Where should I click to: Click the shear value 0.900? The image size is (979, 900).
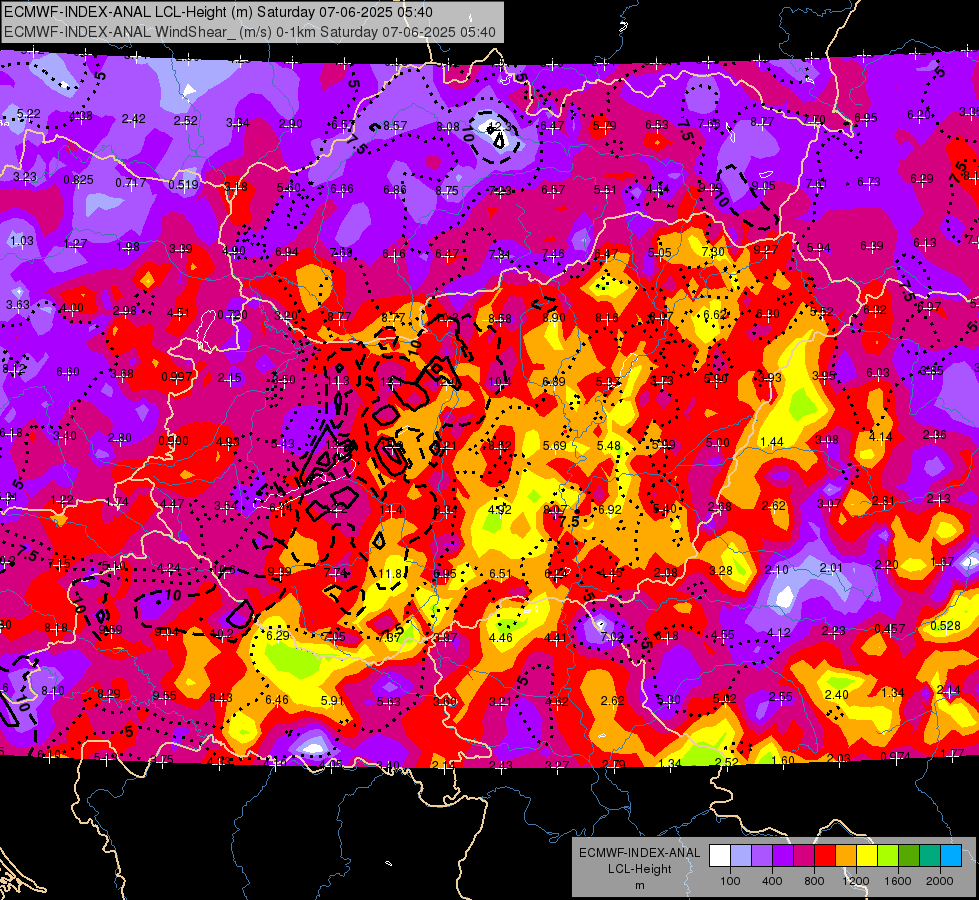tap(174, 440)
